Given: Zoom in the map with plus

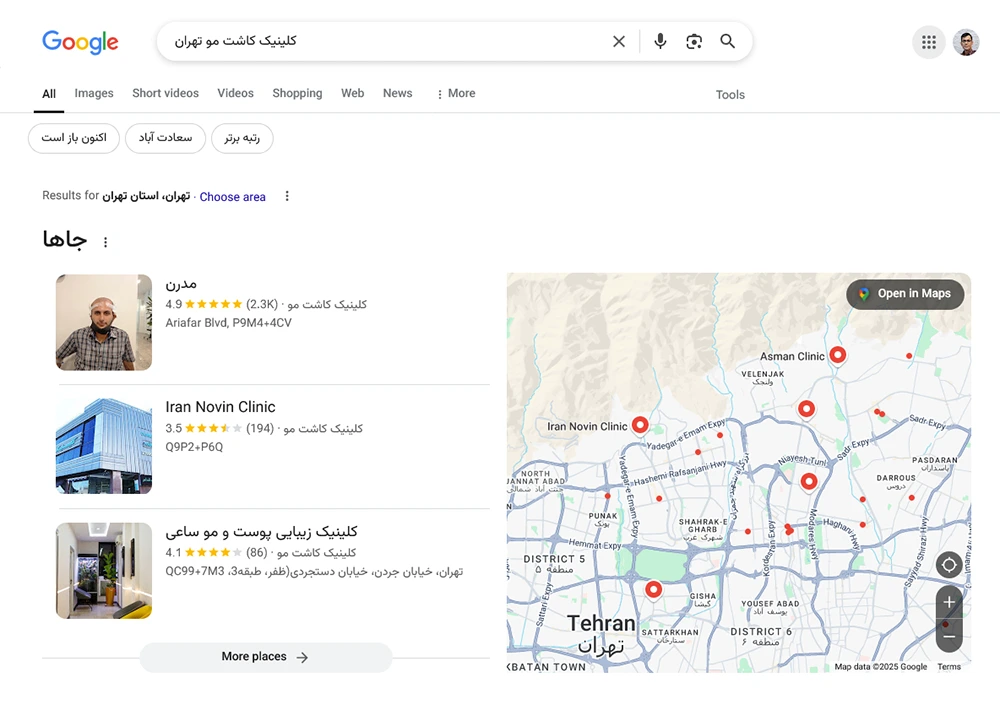Looking at the screenshot, I should (x=949, y=602).
